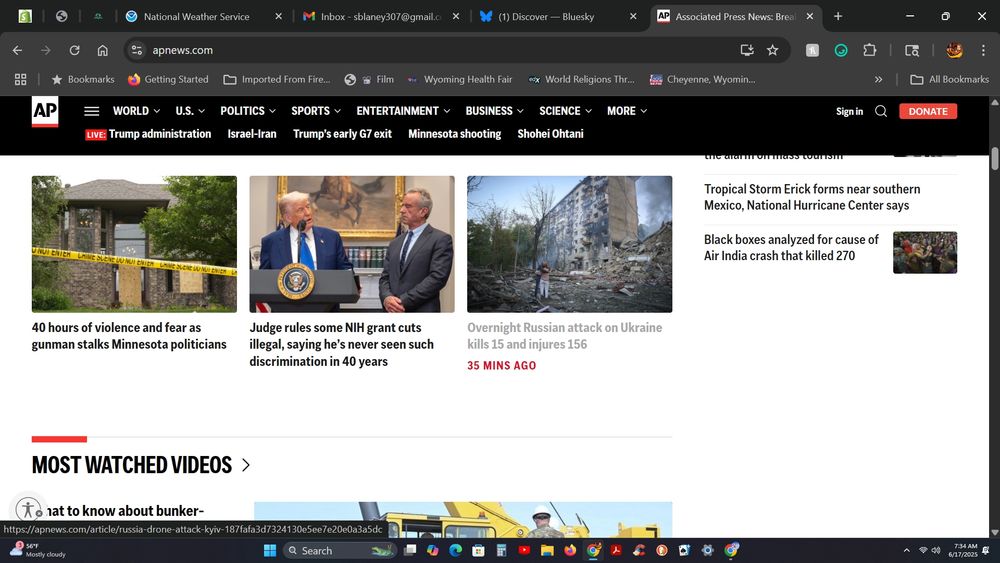Open Windows Start menu
The width and height of the screenshot is (1000, 563).
pyautogui.click(x=270, y=550)
